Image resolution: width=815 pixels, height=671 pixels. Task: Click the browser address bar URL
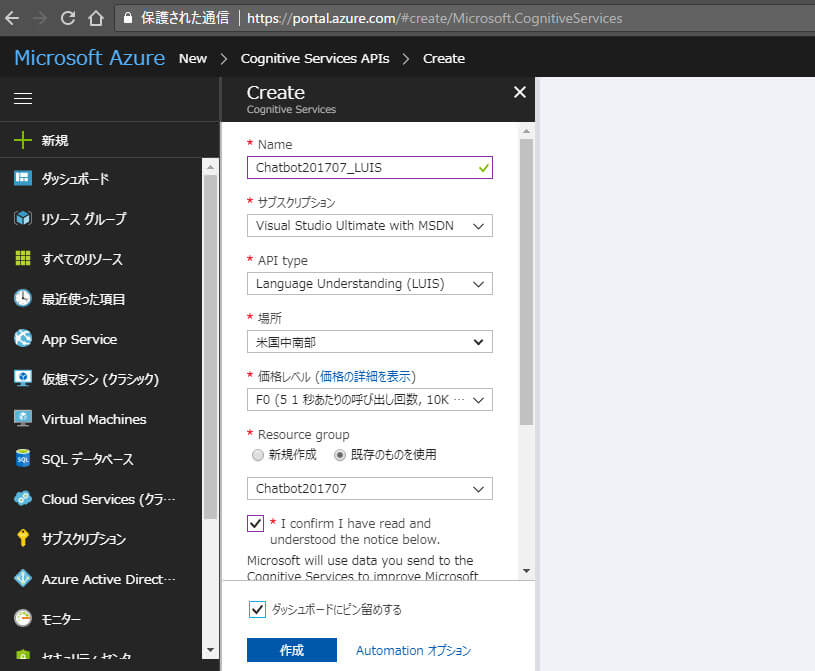(x=435, y=18)
